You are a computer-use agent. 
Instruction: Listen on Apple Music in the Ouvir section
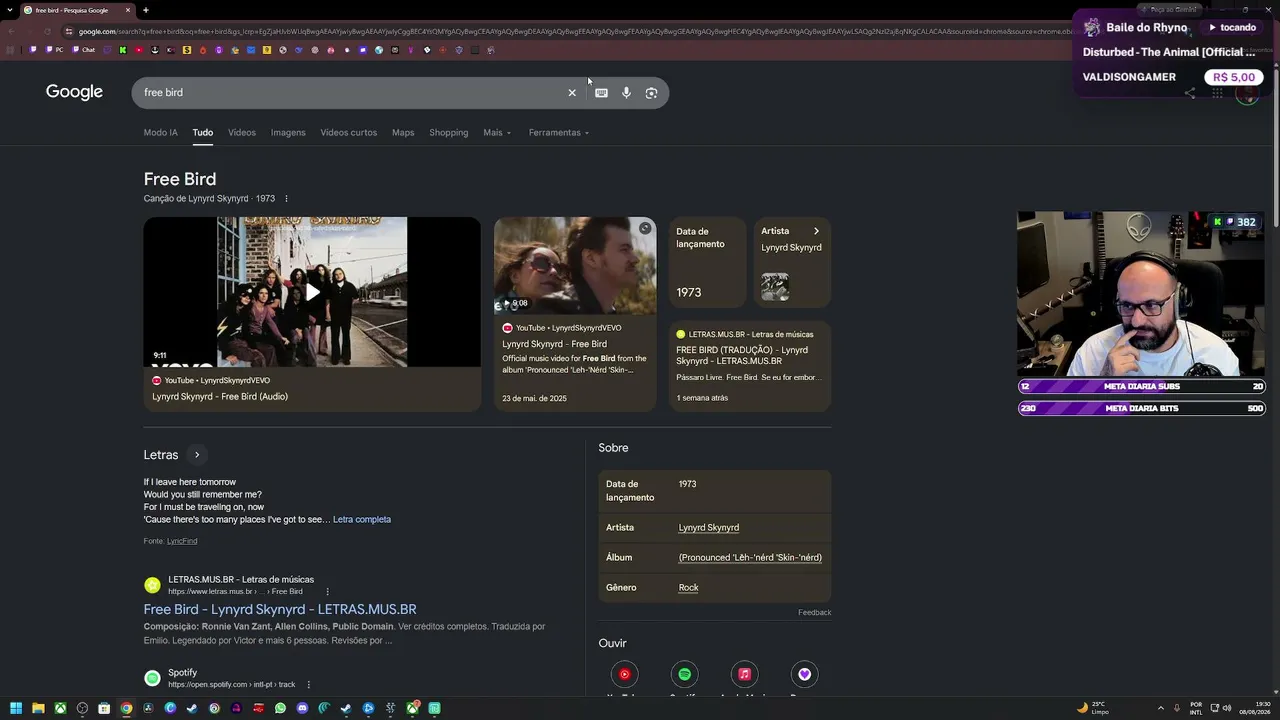click(744, 674)
